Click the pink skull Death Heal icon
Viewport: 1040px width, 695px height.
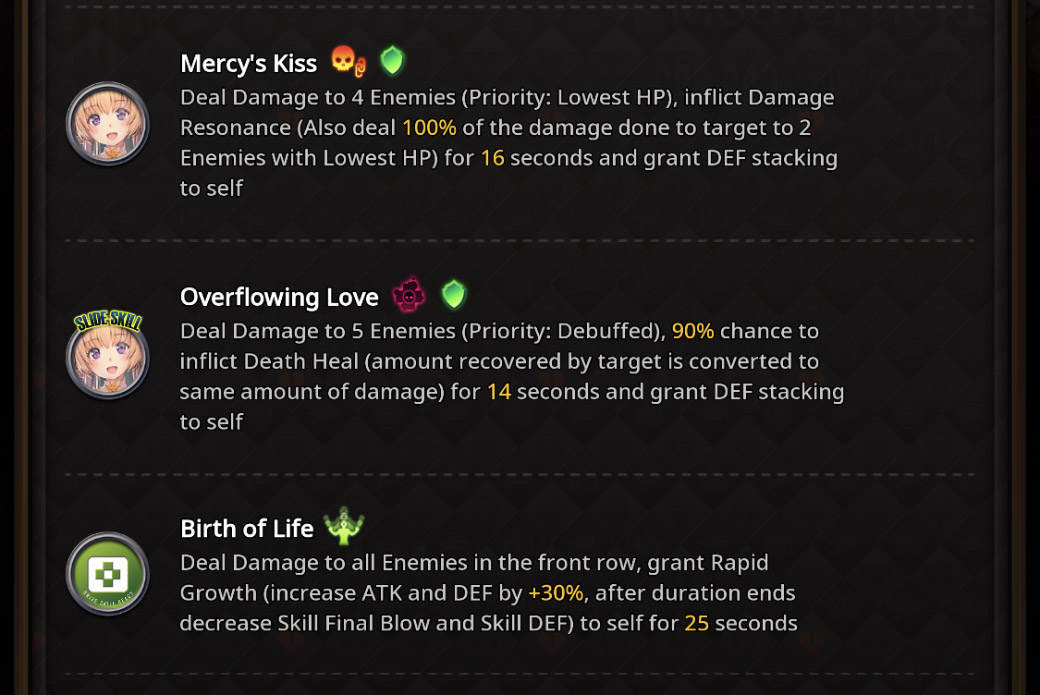point(409,295)
